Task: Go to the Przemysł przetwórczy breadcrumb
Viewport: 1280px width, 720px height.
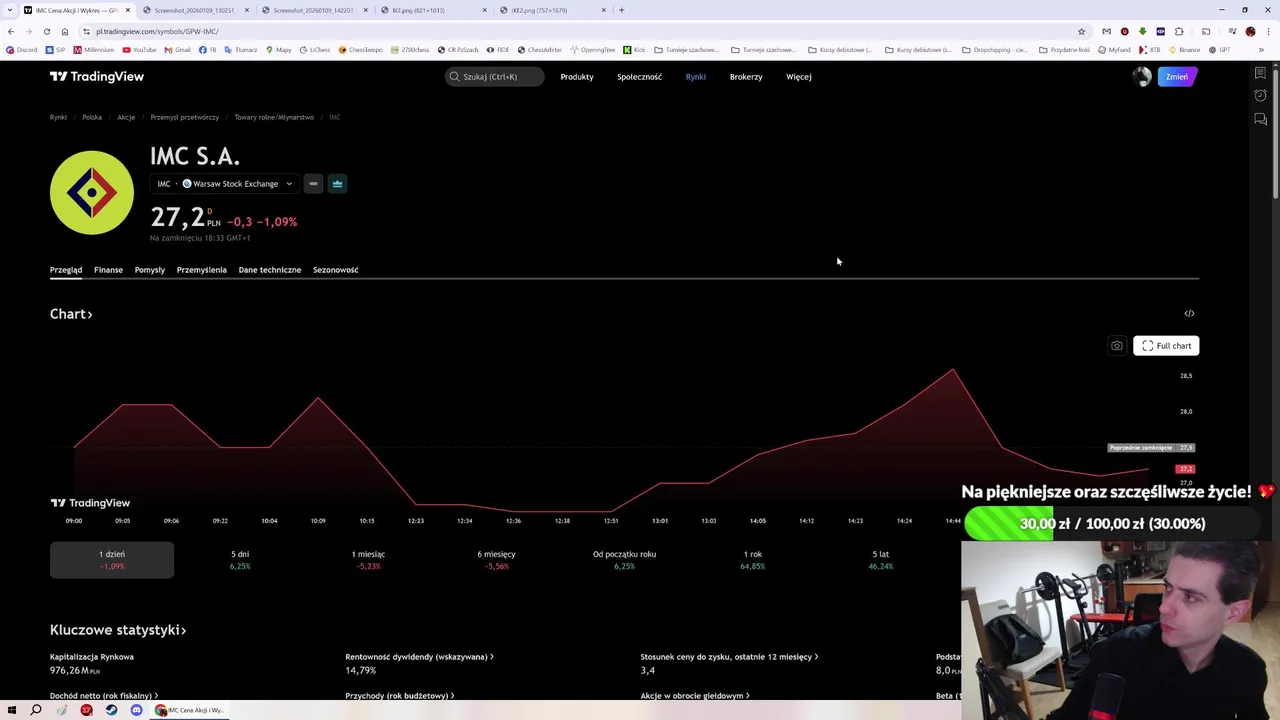Action: point(184,117)
